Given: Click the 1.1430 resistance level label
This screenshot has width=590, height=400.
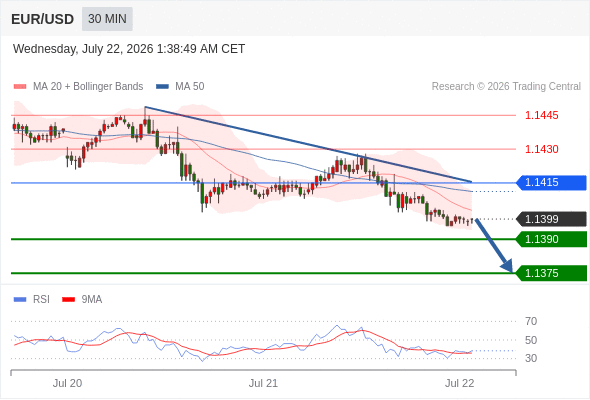Looking at the screenshot, I should pos(541,149).
